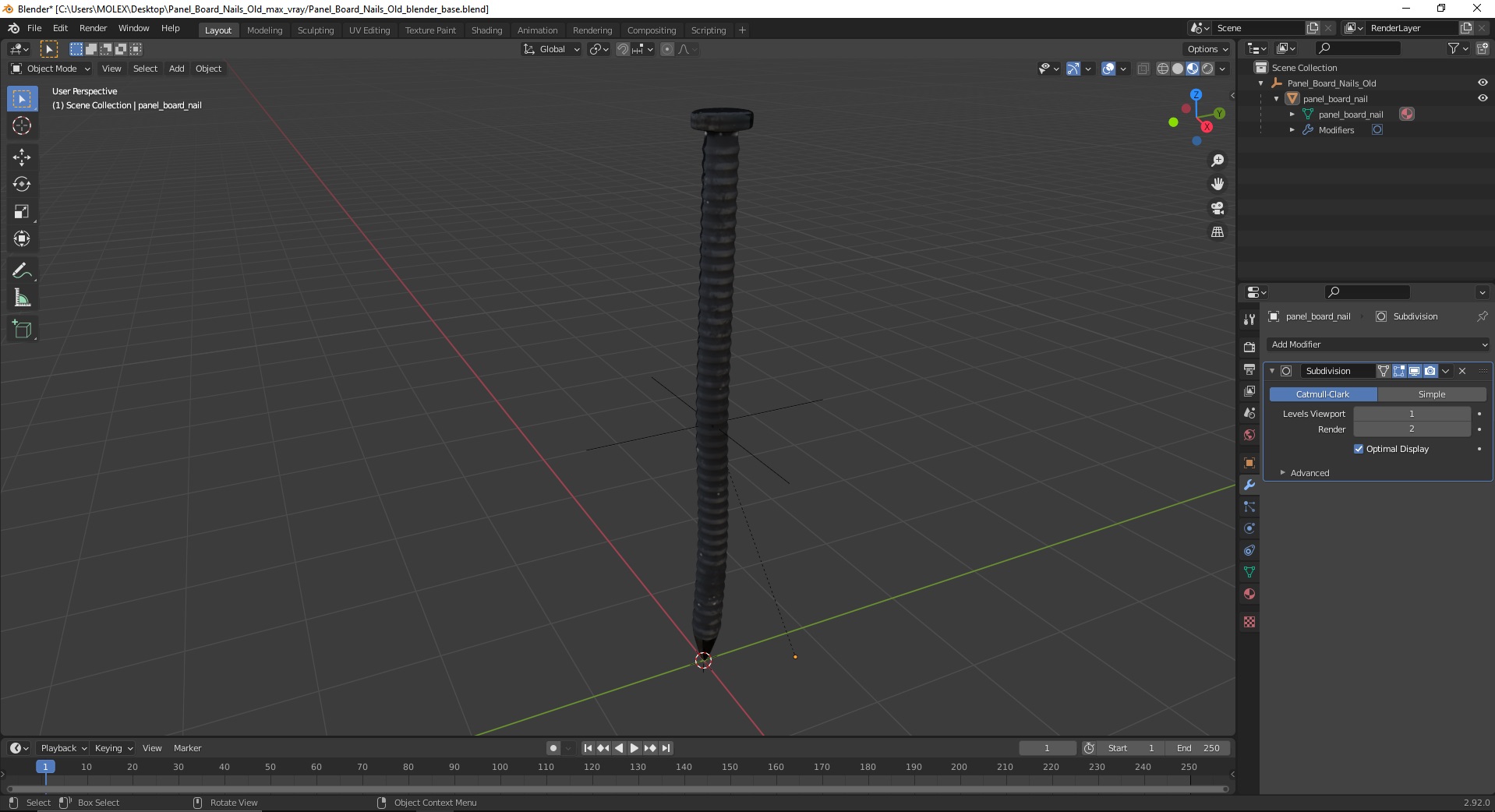Open the Texture properties tab
The width and height of the screenshot is (1495, 812).
click(x=1249, y=622)
